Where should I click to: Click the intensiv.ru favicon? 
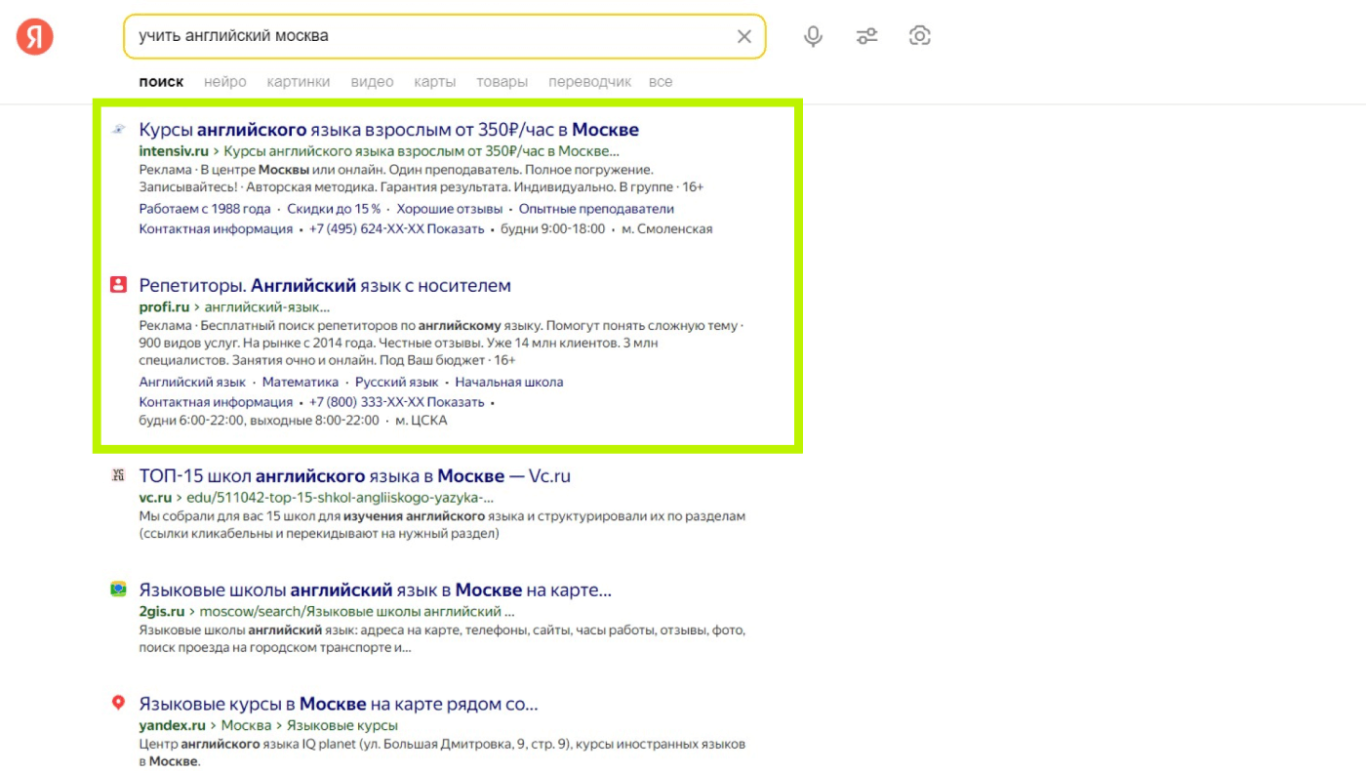[118, 130]
